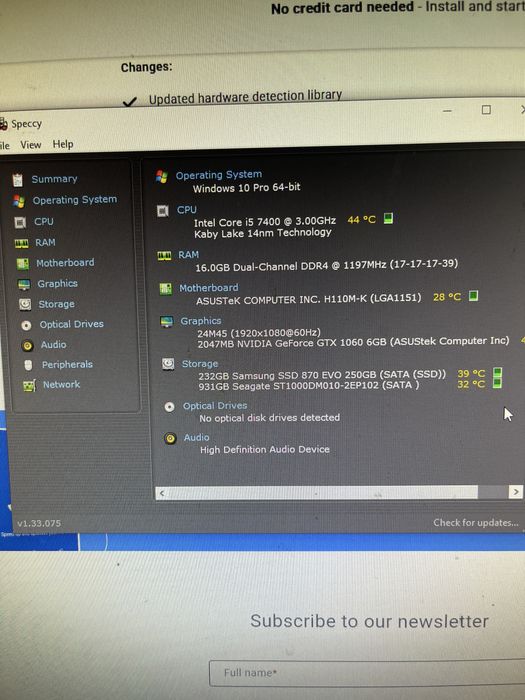
Task: Click 'Samsung SSD 870 EVO 250GB' line
Action: click(x=322, y=375)
